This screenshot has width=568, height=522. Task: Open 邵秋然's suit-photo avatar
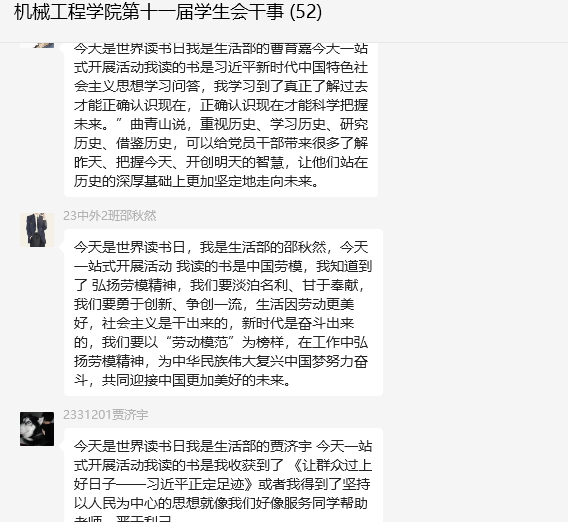tap(37, 230)
